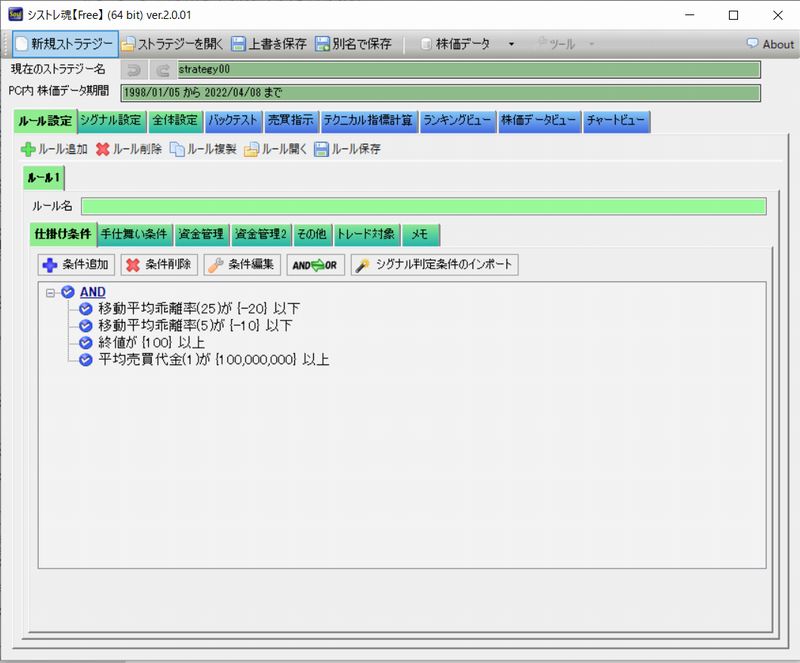Edit the condition with 条件編集
800x663 pixels.
pyautogui.click(x=242, y=265)
